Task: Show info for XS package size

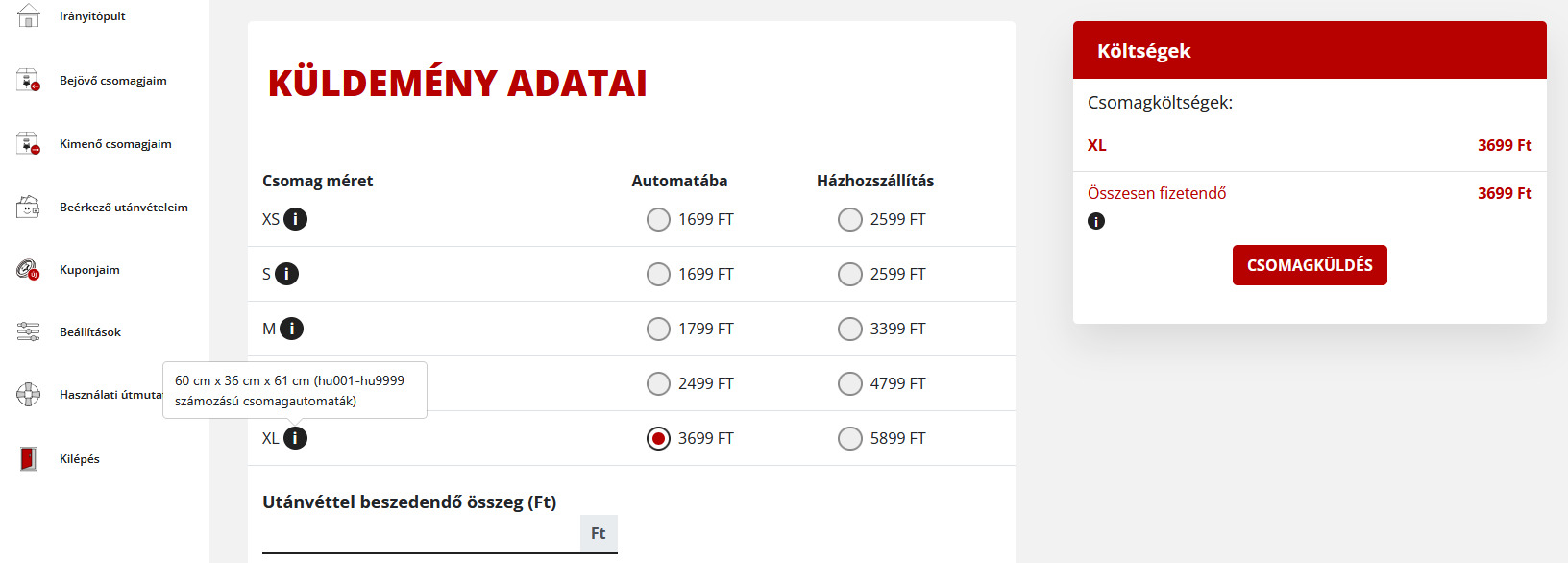Action: click(x=295, y=219)
